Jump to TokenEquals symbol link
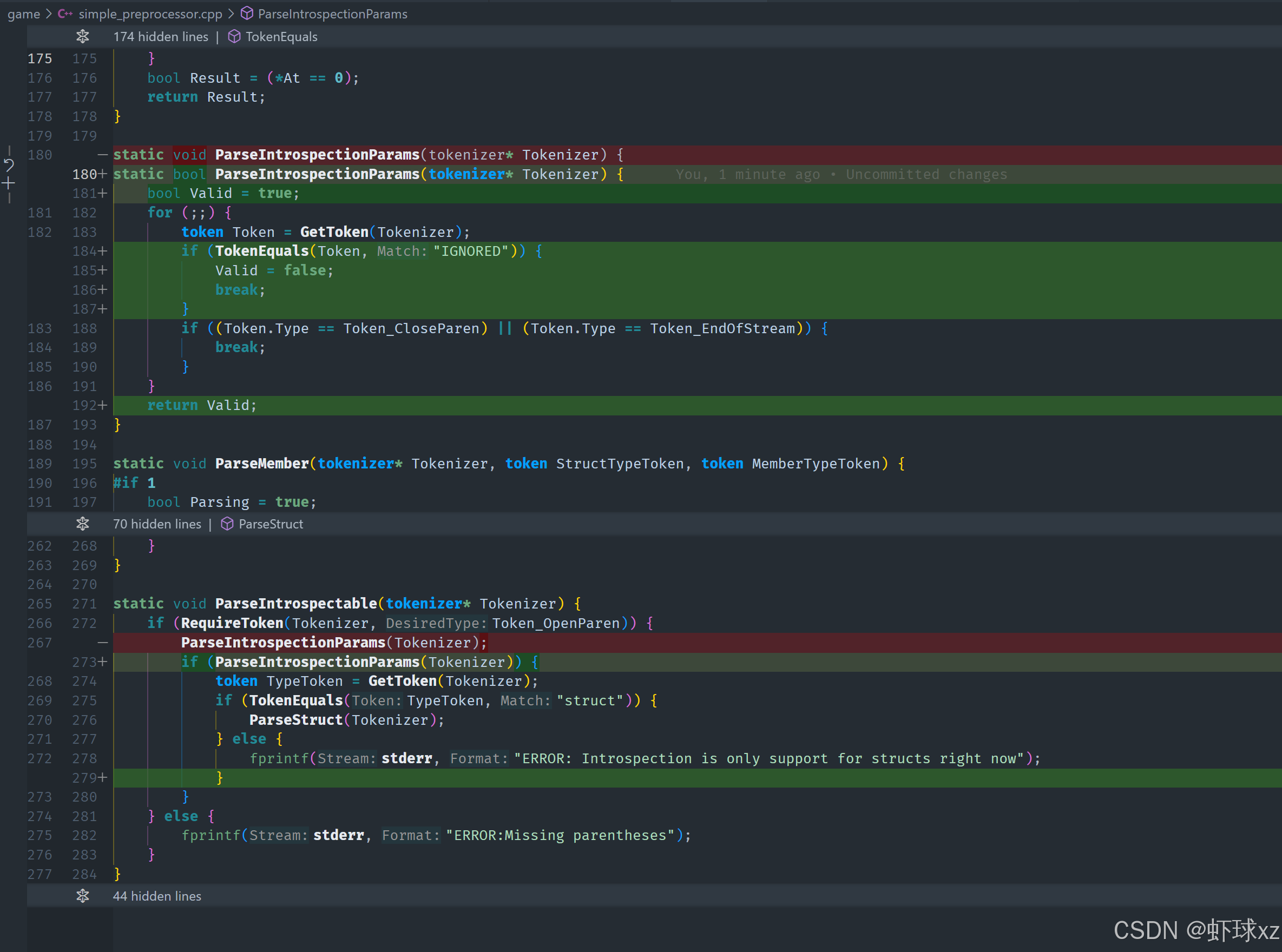This screenshot has height=952, width=1282. [281, 37]
